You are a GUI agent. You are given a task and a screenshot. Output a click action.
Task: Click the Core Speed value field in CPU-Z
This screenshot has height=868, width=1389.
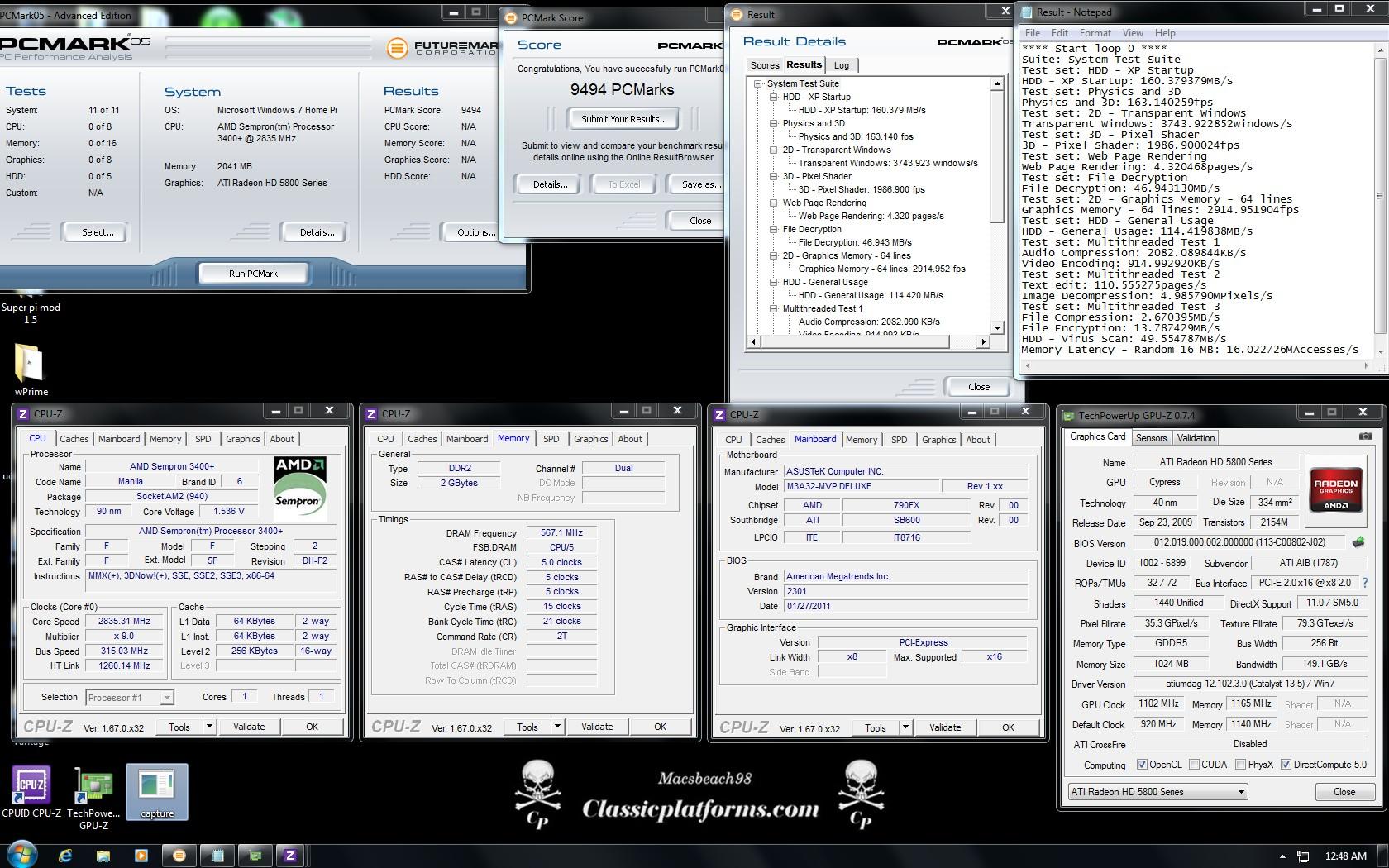[124, 622]
